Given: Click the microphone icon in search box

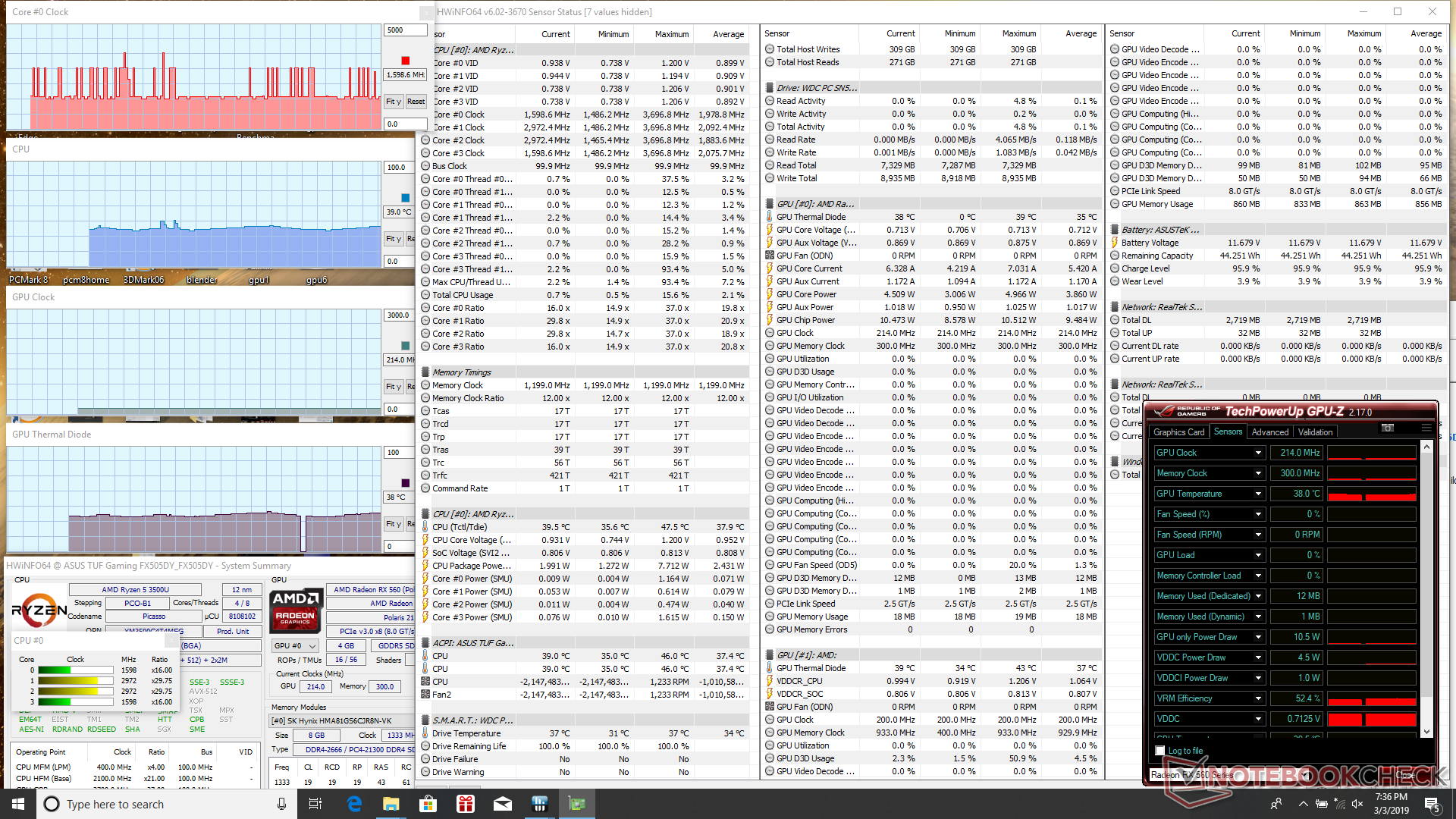Looking at the screenshot, I should click(281, 804).
